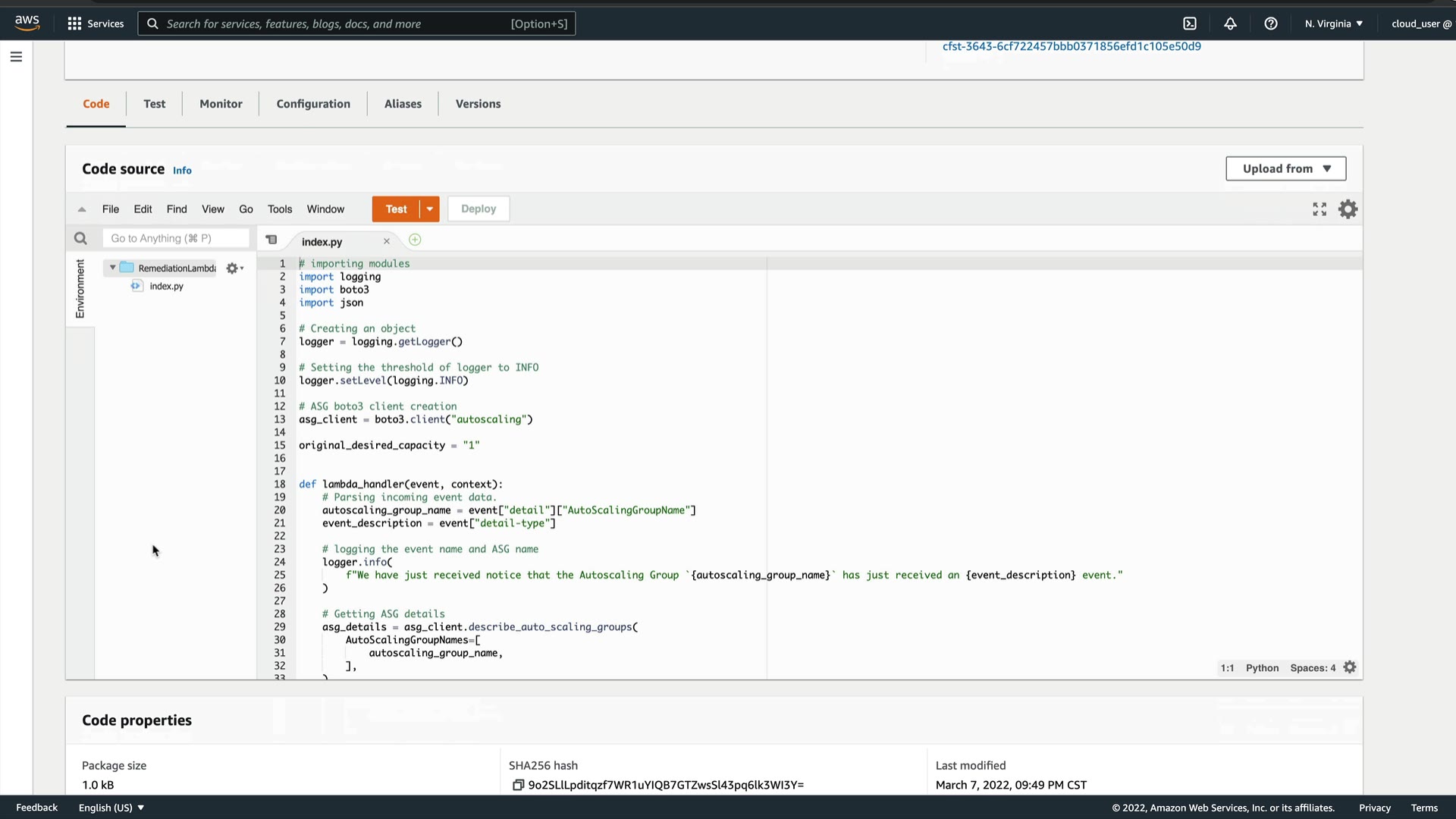1456x819 pixels.
Task: Open the help question mark icon
Action: point(1271,24)
